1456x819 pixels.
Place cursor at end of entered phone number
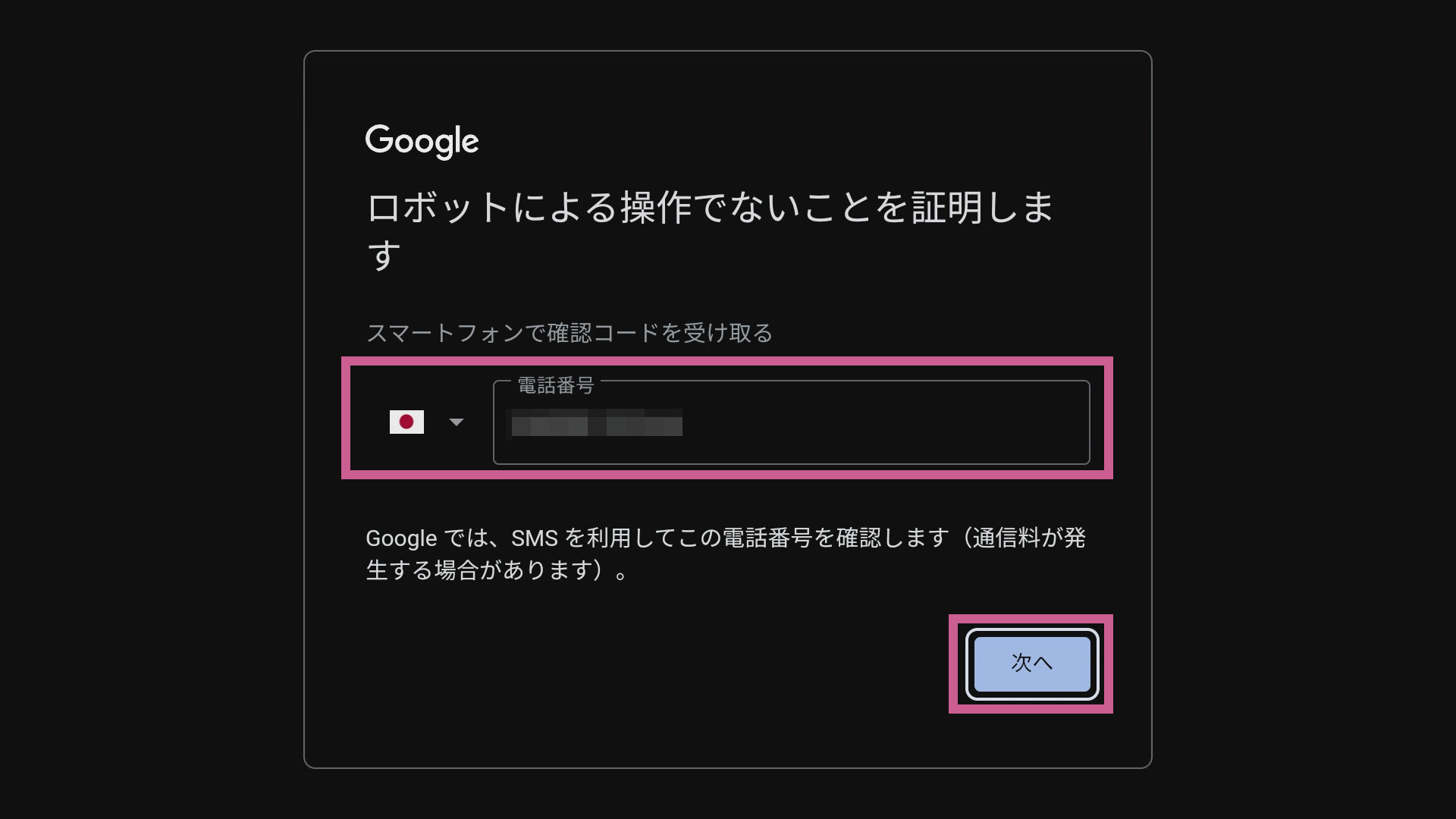(684, 422)
